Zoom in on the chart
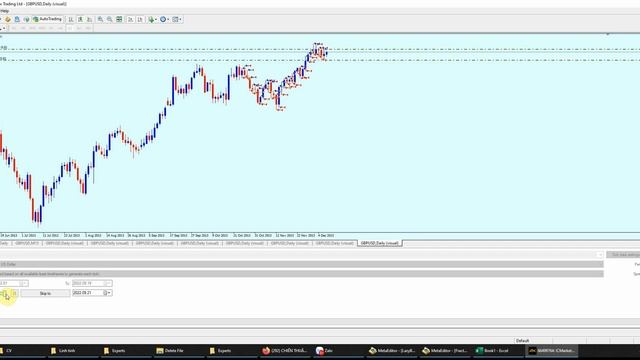640x360 pixels. (100, 19)
